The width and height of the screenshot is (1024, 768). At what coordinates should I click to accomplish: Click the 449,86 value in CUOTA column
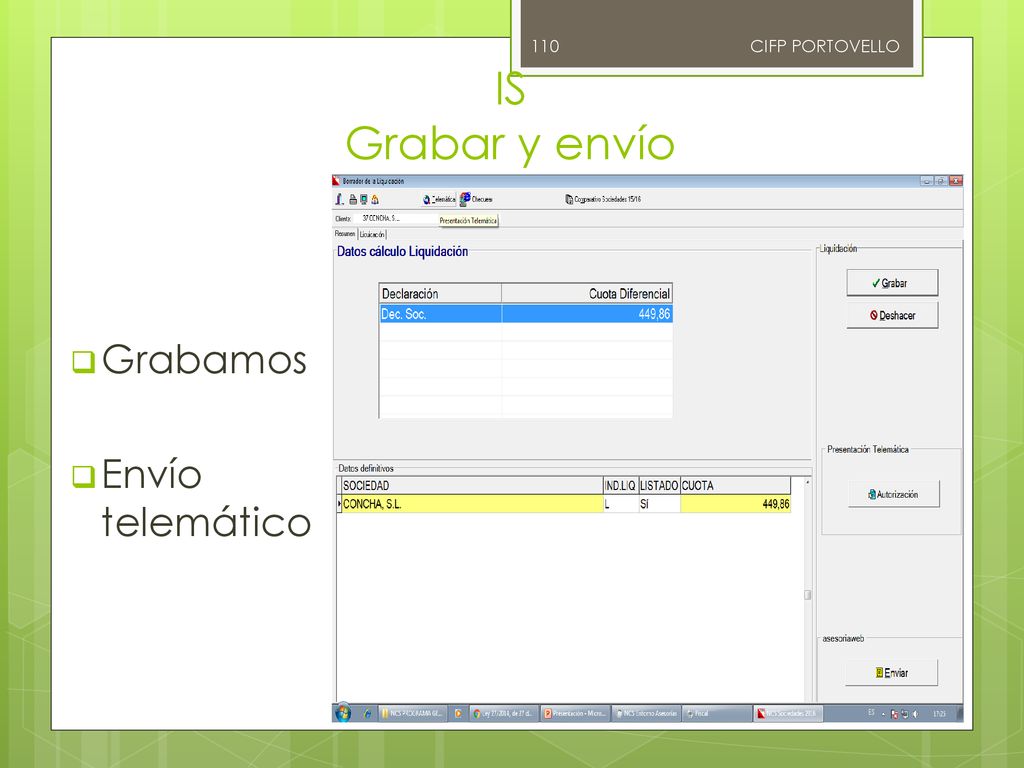[x=735, y=504]
